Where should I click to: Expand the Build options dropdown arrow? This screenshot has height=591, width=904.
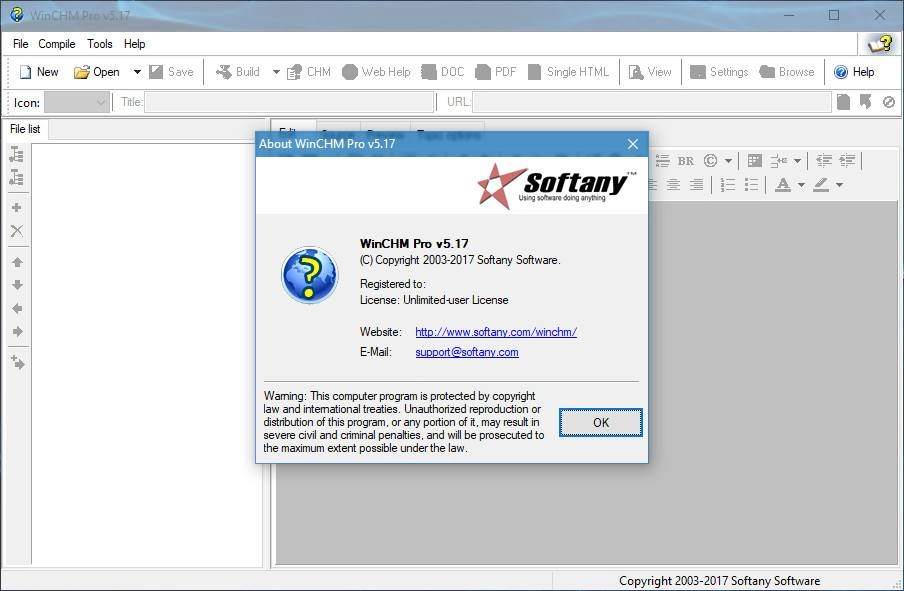pos(276,72)
